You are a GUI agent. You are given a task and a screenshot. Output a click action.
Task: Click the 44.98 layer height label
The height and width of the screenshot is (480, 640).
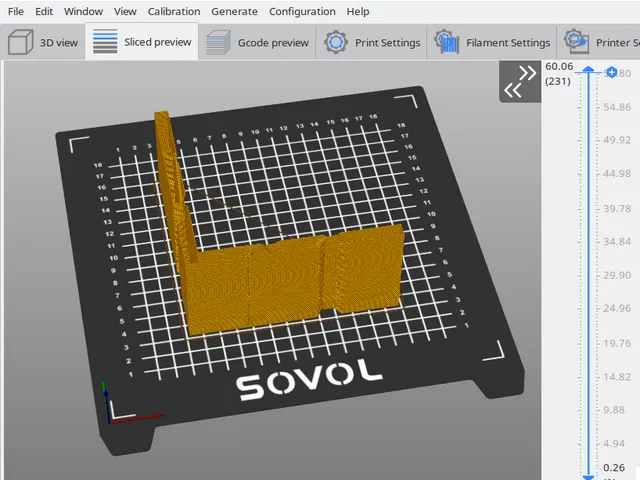pos(617,173)
